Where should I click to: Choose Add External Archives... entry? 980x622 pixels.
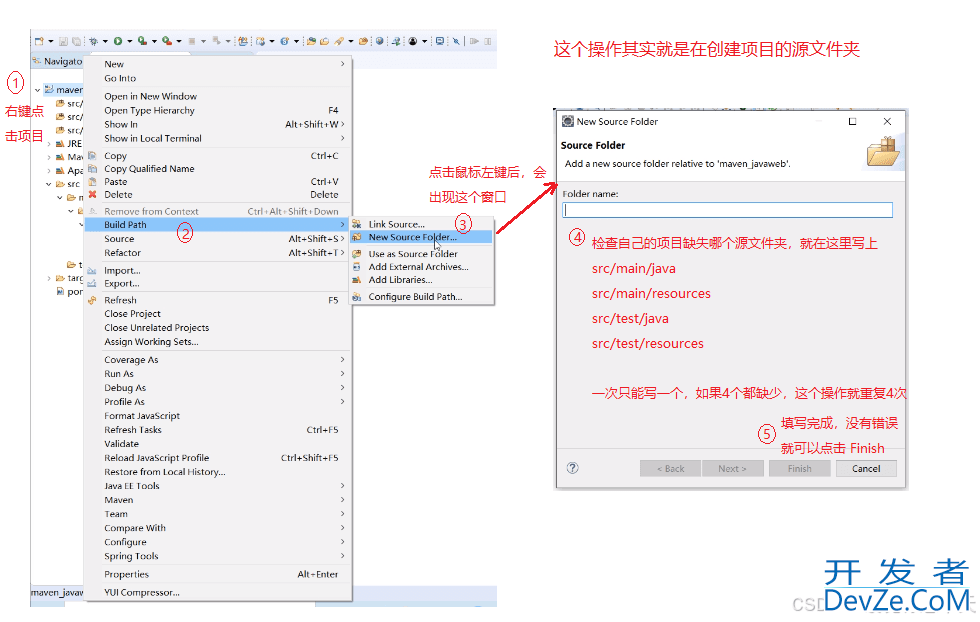pyautogui.click(x=422, y=266)
